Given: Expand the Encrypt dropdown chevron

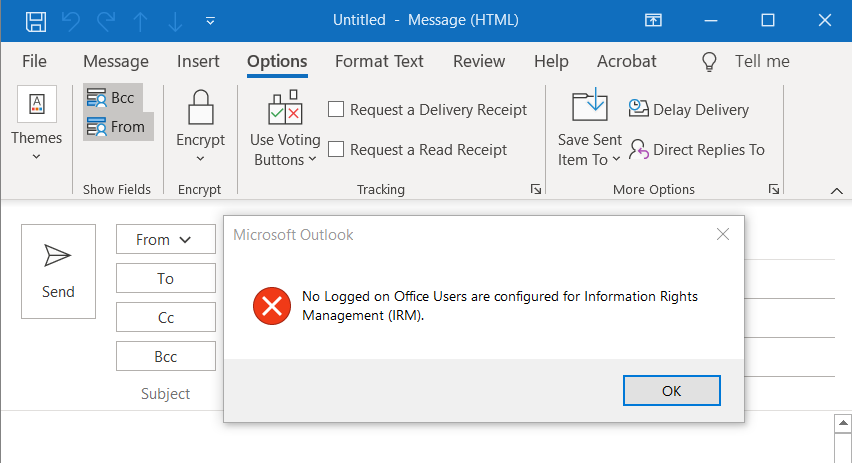Looking at the screenshot, I should tap(201, 159).
